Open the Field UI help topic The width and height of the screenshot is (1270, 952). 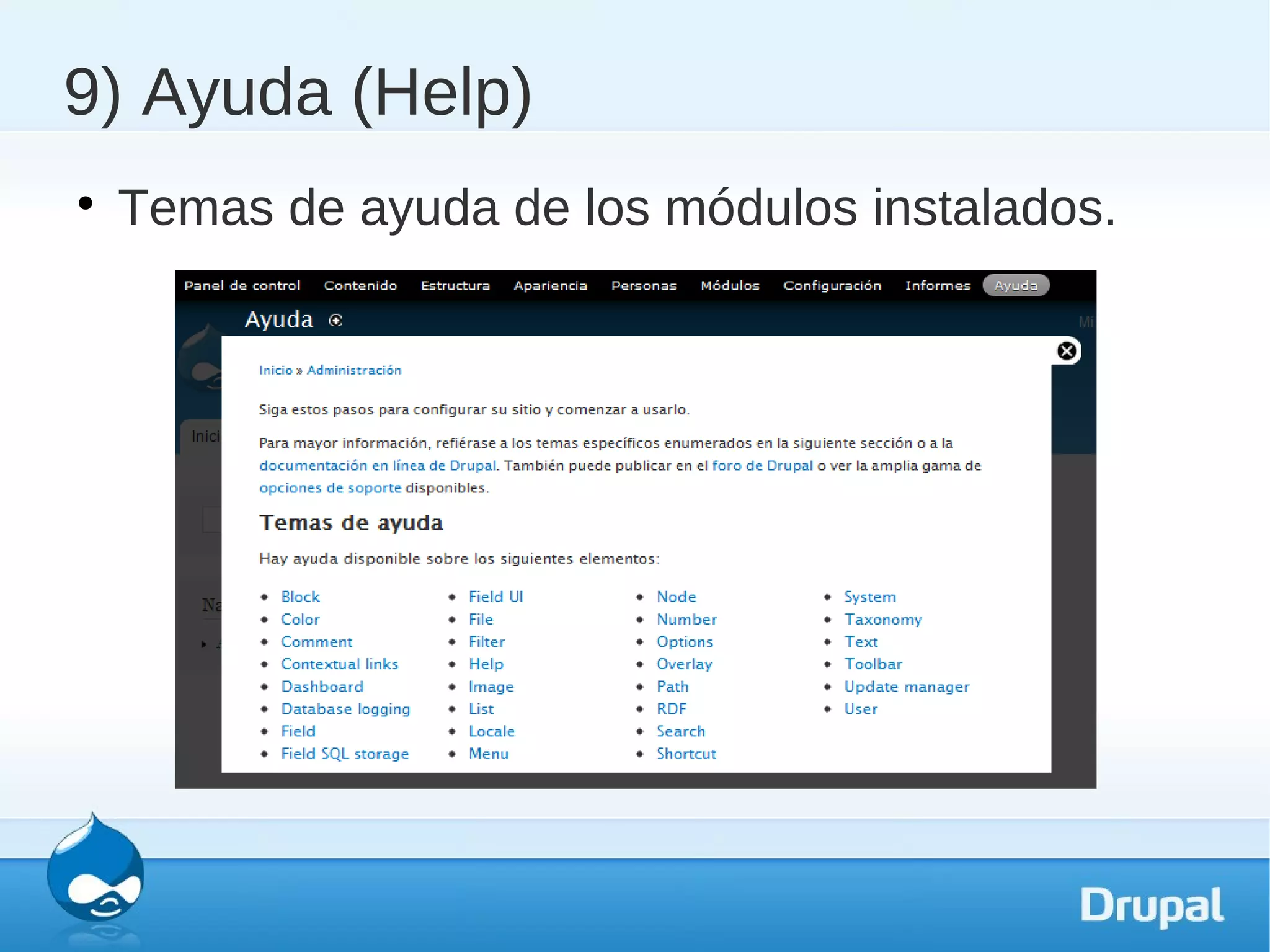(x=495, y=597)
